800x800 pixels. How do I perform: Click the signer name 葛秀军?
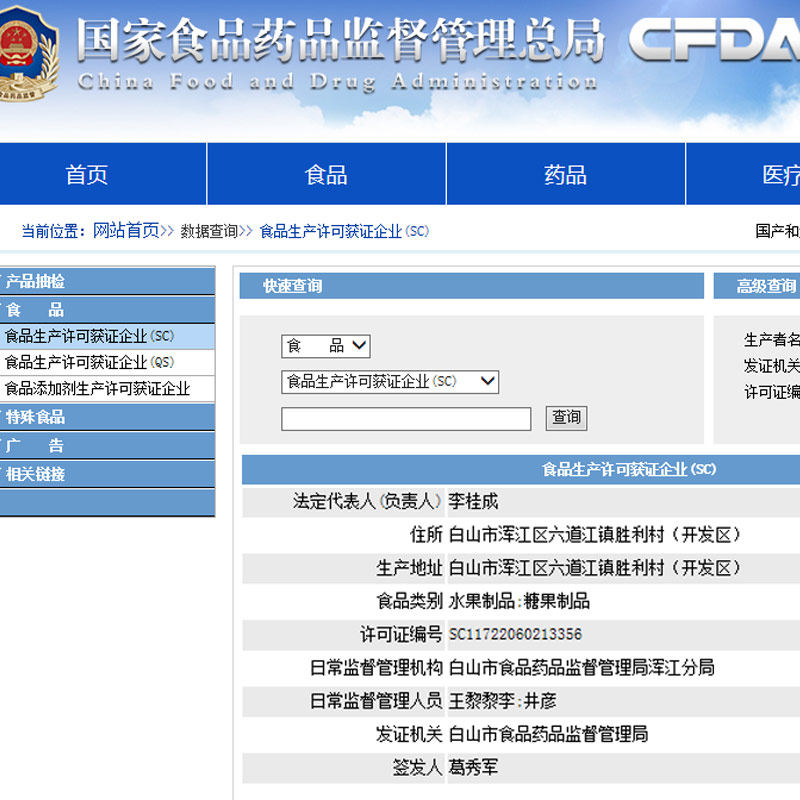point(473,767)
